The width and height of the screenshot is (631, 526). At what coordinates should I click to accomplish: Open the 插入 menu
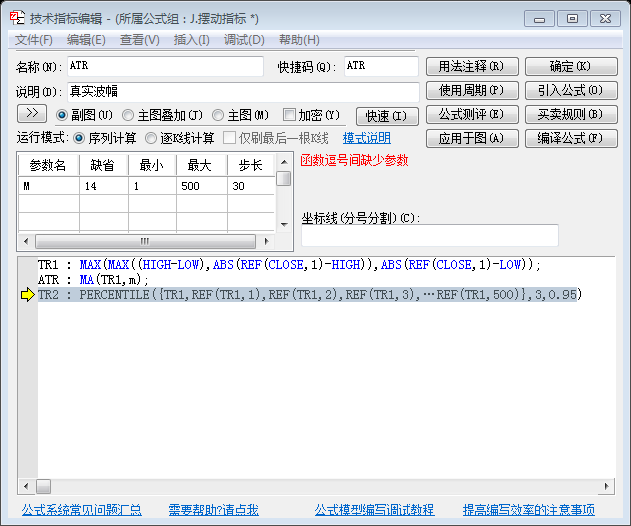[192, 40]
